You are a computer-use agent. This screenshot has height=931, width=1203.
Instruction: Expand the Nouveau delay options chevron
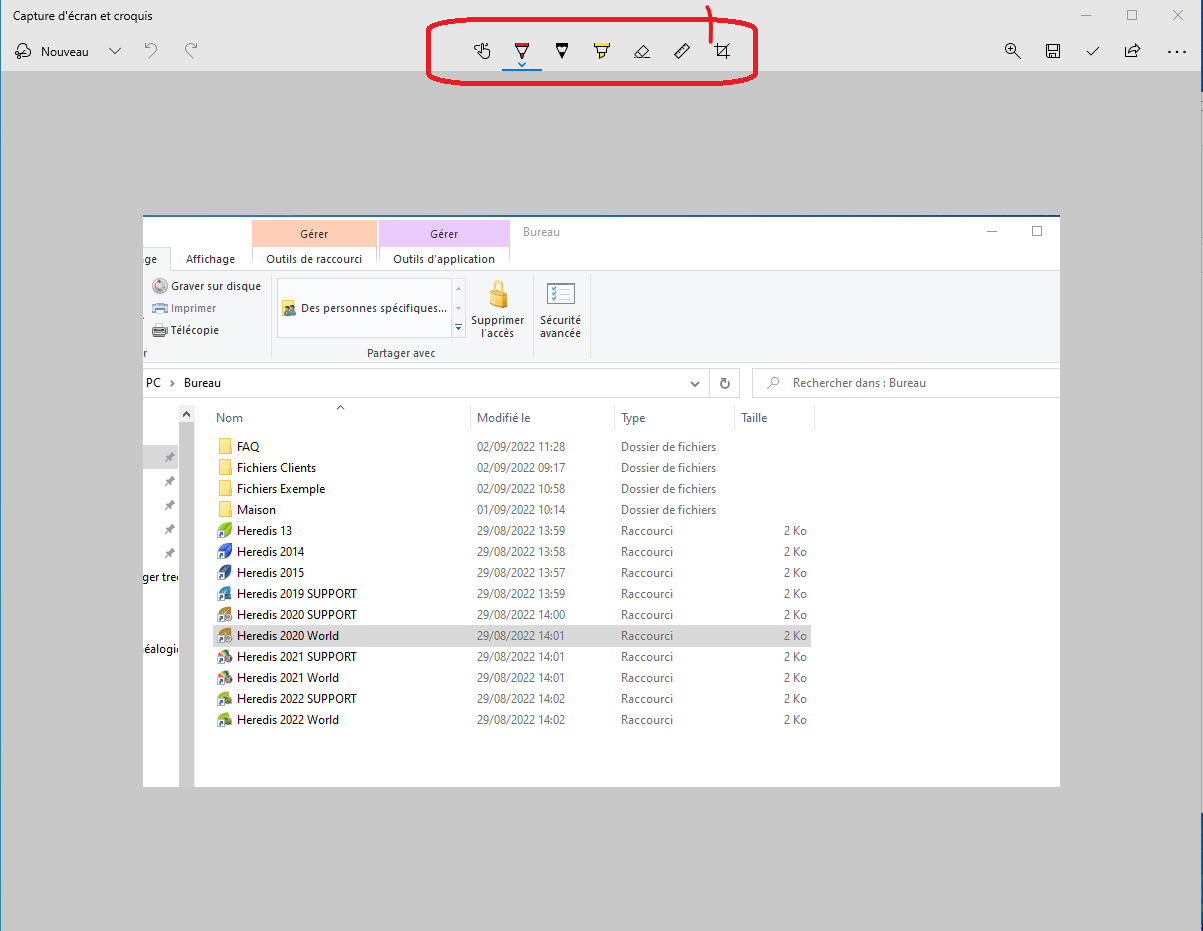point(115,51)
